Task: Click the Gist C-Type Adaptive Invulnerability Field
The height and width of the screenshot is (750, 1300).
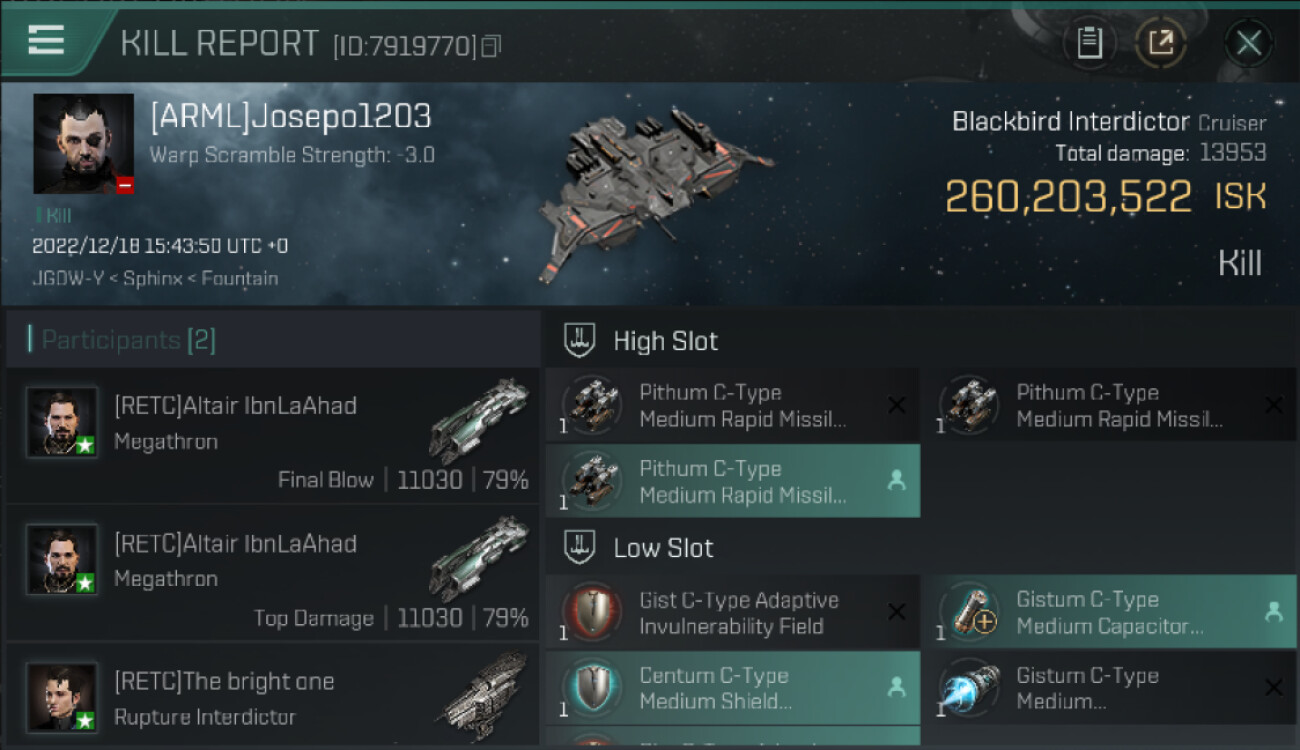Action: coord(732,613)
